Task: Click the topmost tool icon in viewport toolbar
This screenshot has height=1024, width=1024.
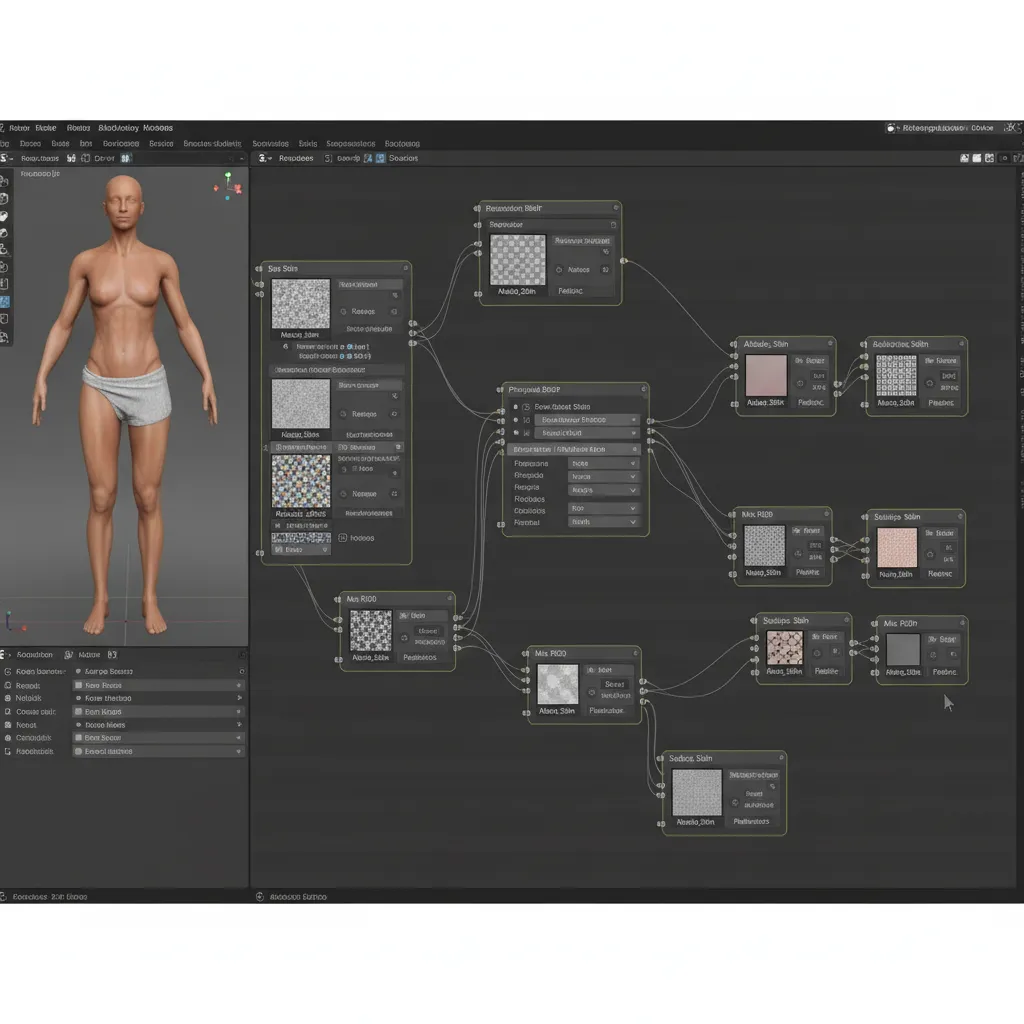Action: (5, 180)
